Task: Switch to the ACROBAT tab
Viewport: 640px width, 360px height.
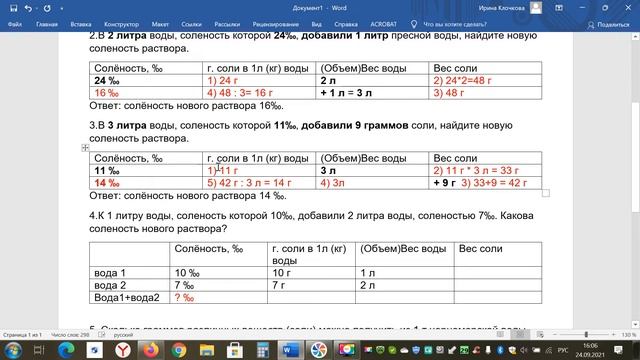Action: [383, 24]
